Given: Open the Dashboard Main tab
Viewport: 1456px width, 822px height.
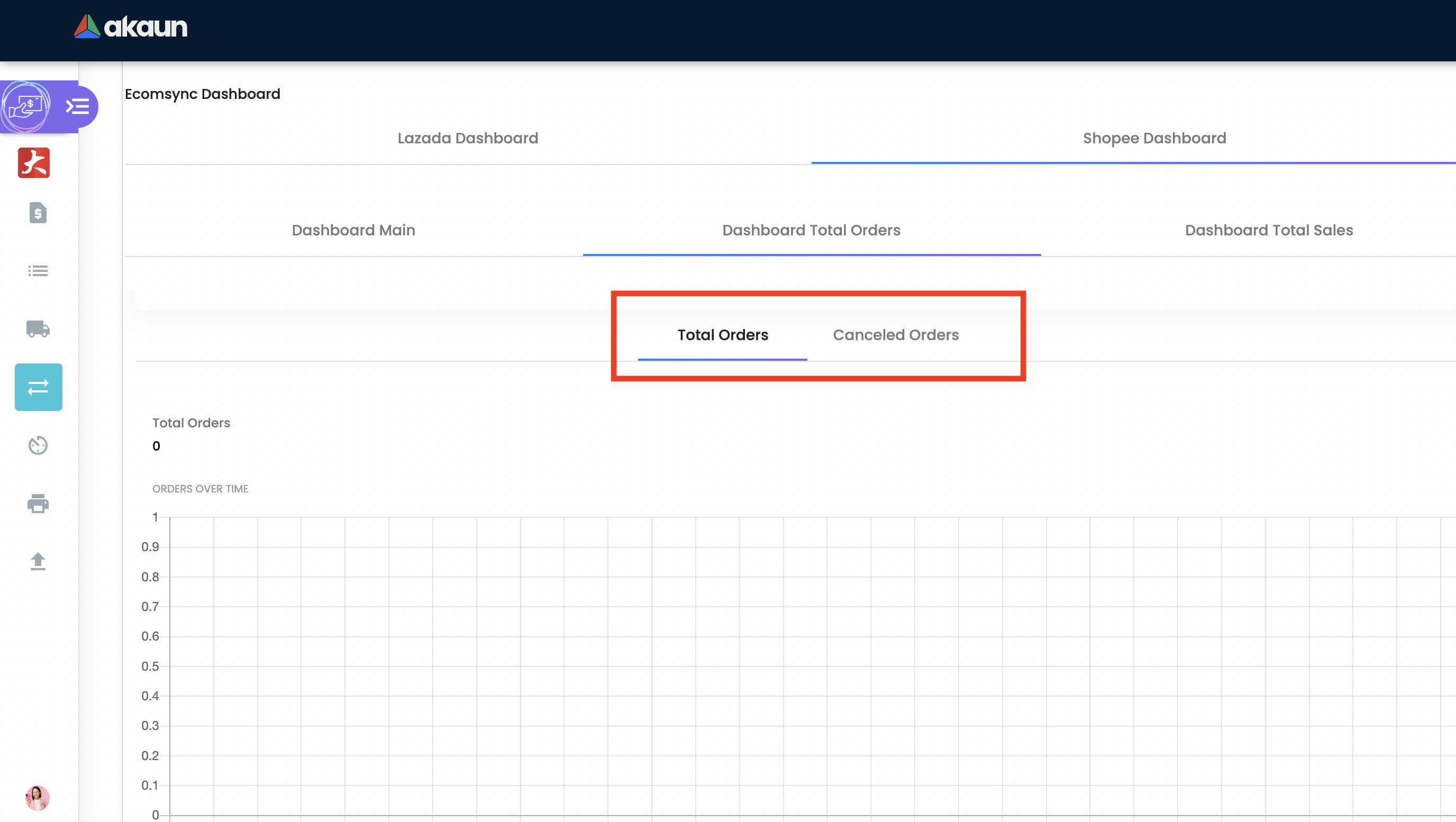Looking at the screenshot, I should pos(353,231).
